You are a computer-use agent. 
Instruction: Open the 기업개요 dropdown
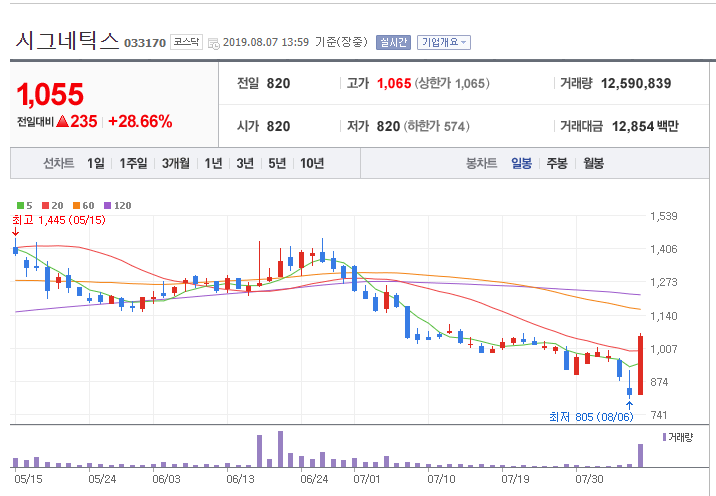coord(443,42)
